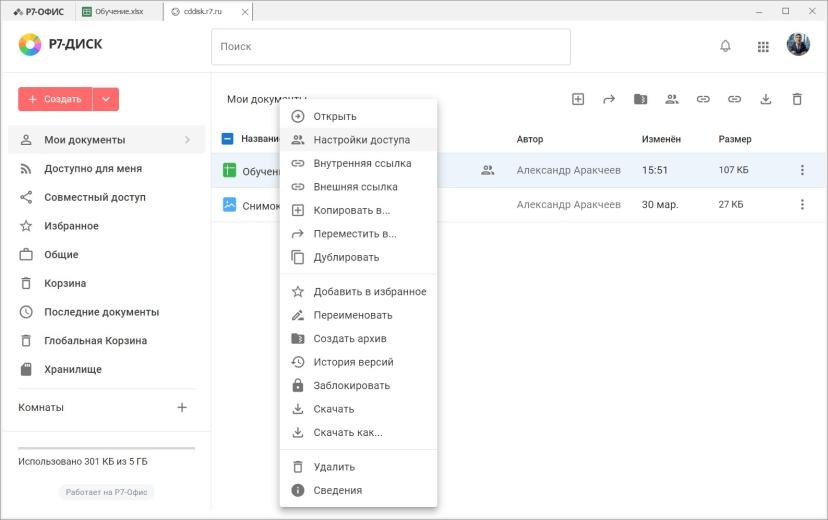Viewport: 828px width, 520px height.
Task: Expand the Мои документы chevron in the sidebar
Action: pos(187,140)
